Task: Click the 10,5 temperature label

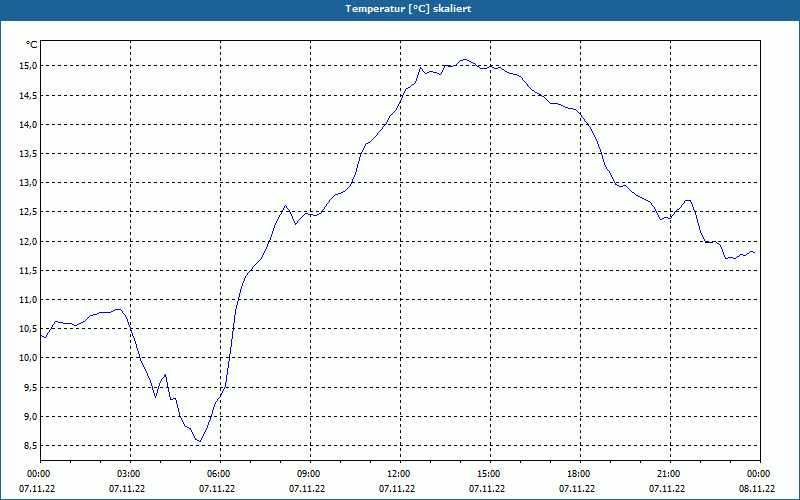Action: click(x=29, y=329)
